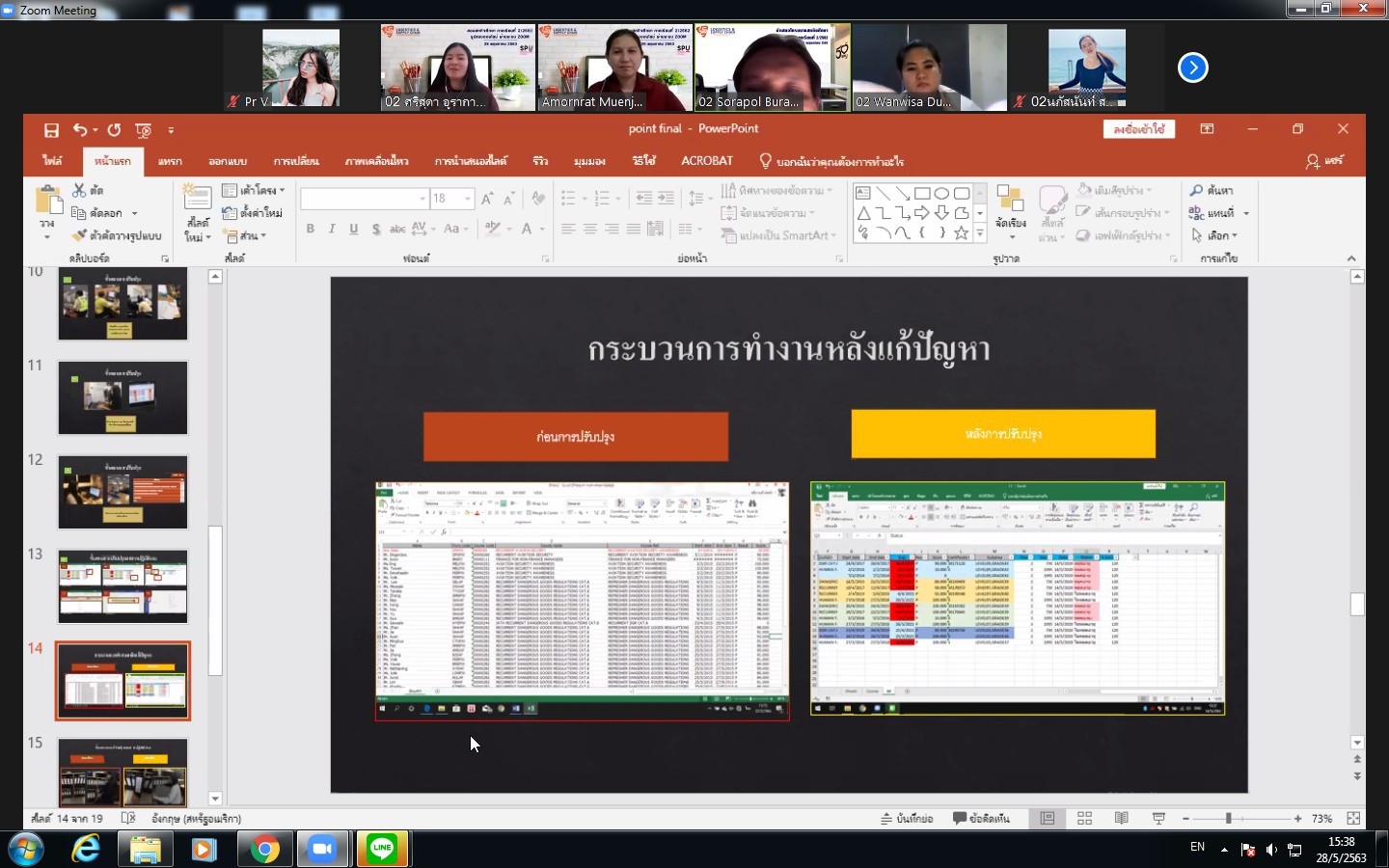
Task: Click the zoom slider handle in status bar
Action: pos(1228,819)
